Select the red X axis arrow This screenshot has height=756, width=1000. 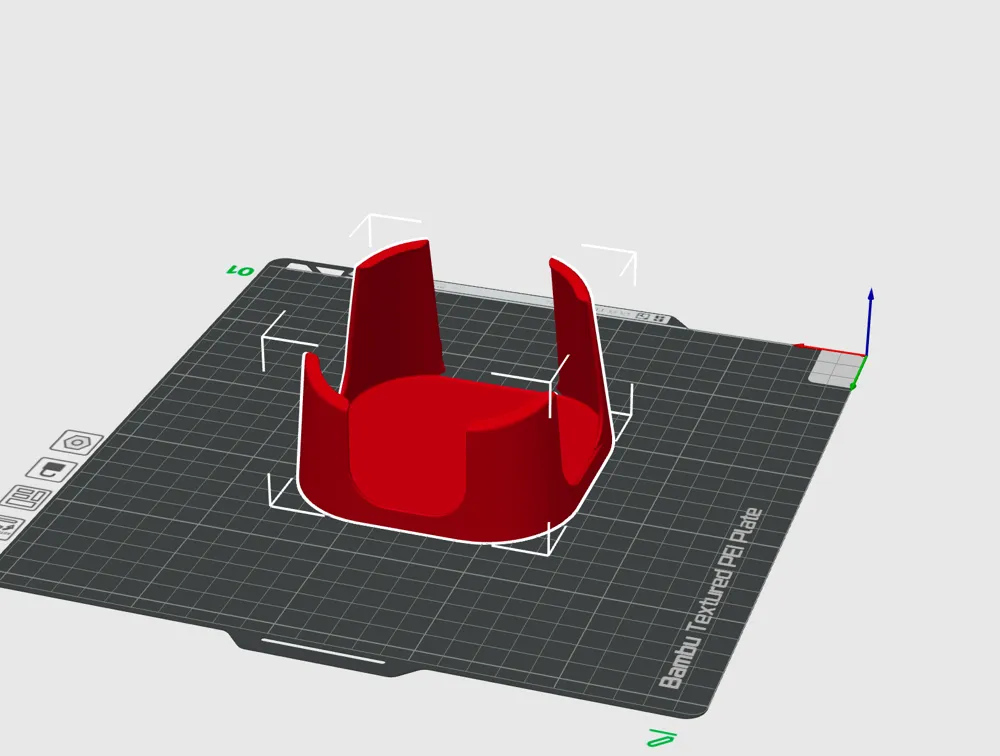click(x=829, y=350)
